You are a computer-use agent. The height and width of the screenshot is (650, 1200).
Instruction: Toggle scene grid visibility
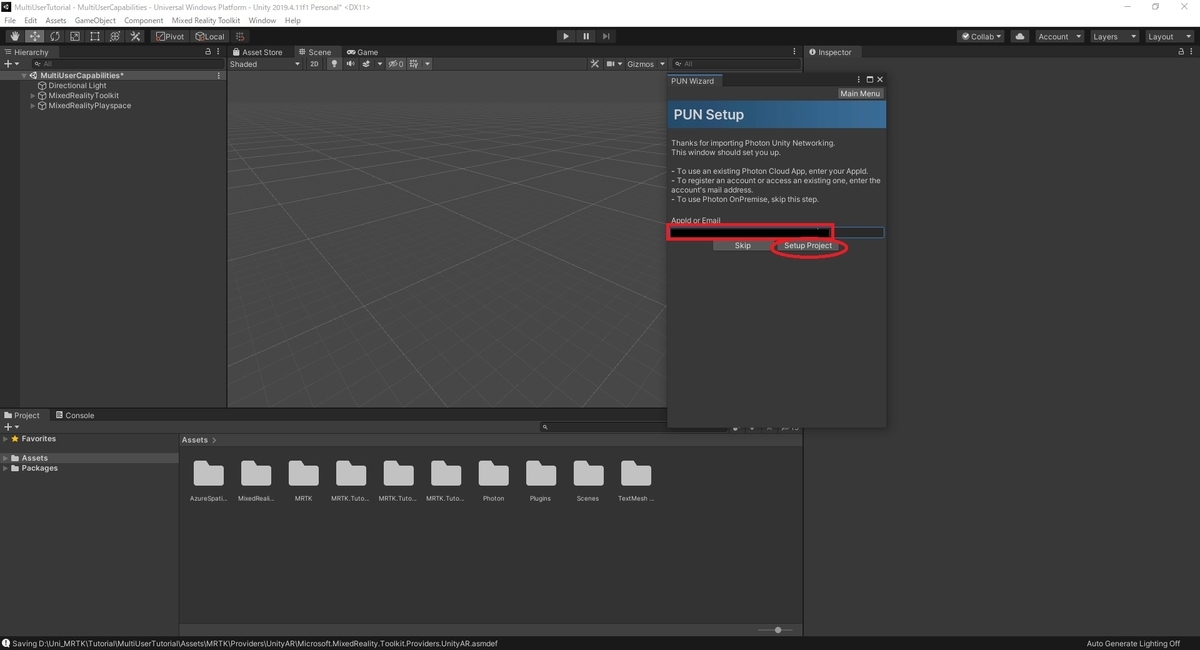tap(413, 64)
